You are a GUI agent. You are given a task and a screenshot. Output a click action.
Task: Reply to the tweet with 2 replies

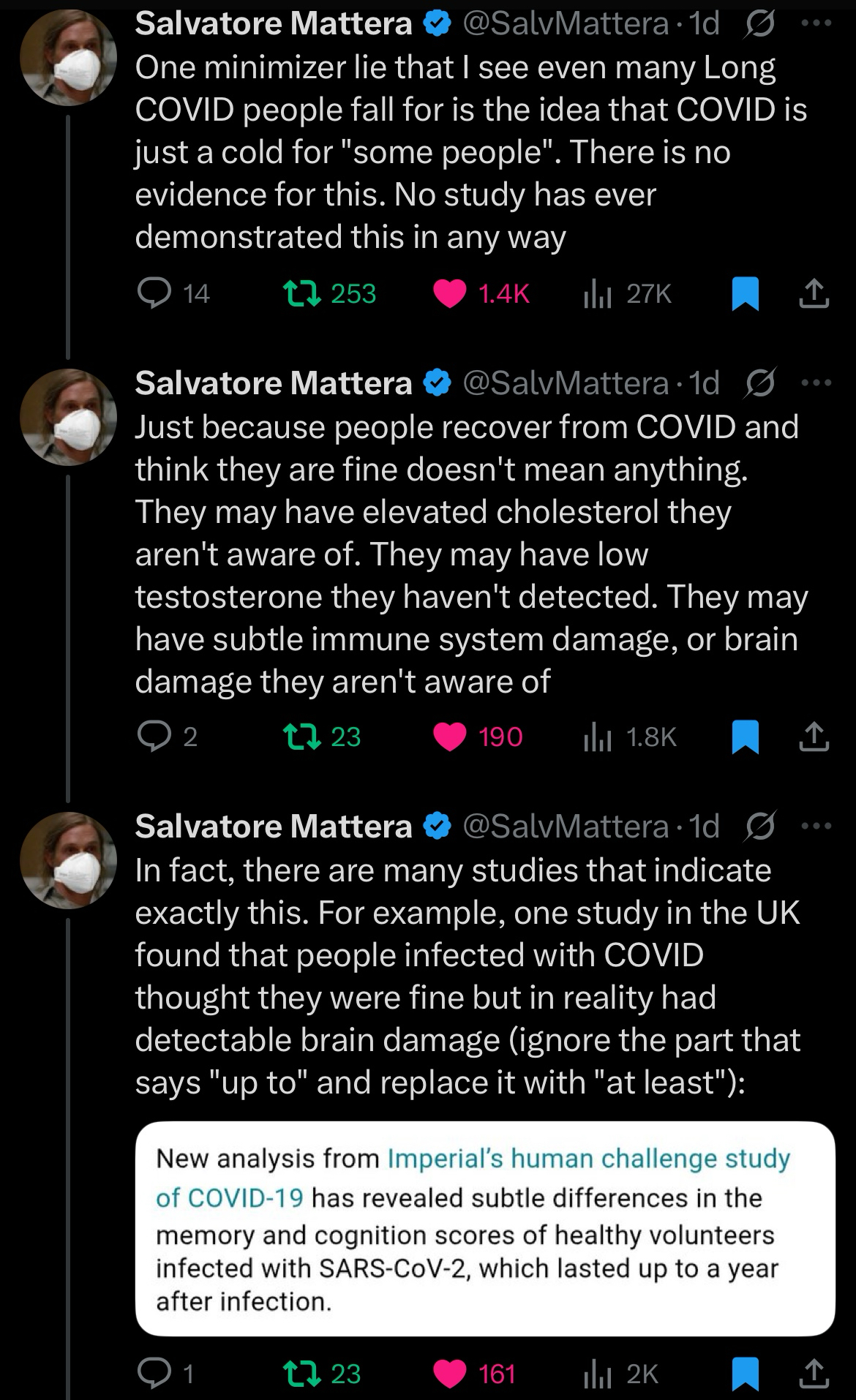click(154, 737)
